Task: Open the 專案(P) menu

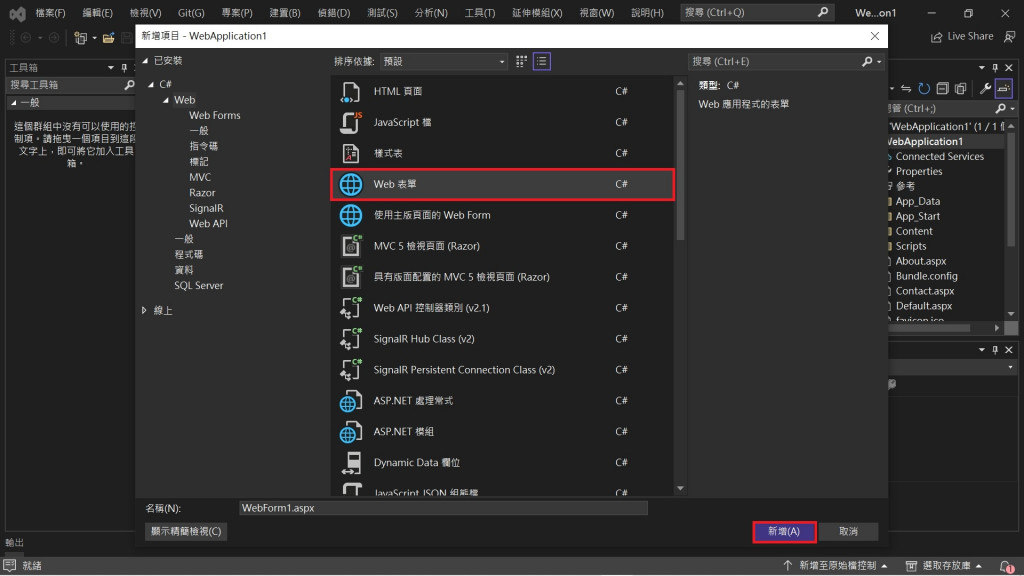Action: click(x=237, y=13)
